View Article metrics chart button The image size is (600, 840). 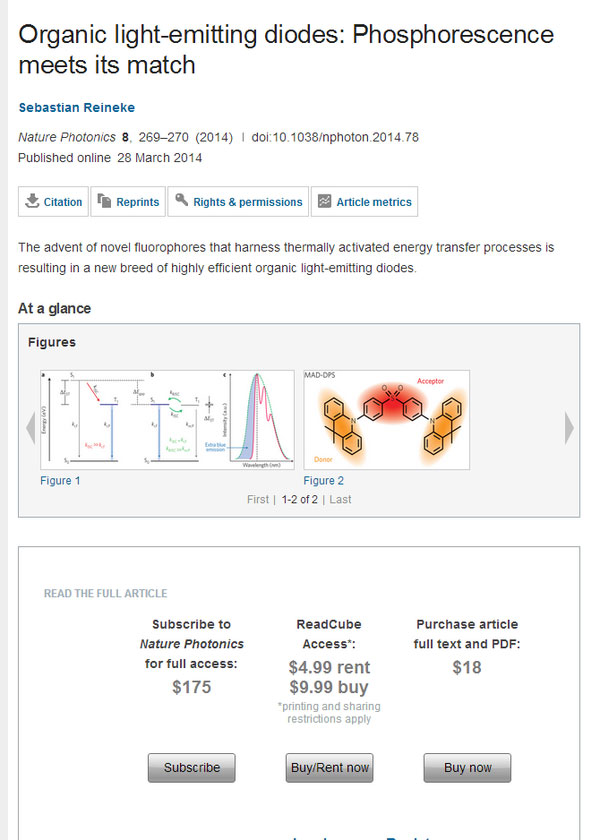coord(364,202)
